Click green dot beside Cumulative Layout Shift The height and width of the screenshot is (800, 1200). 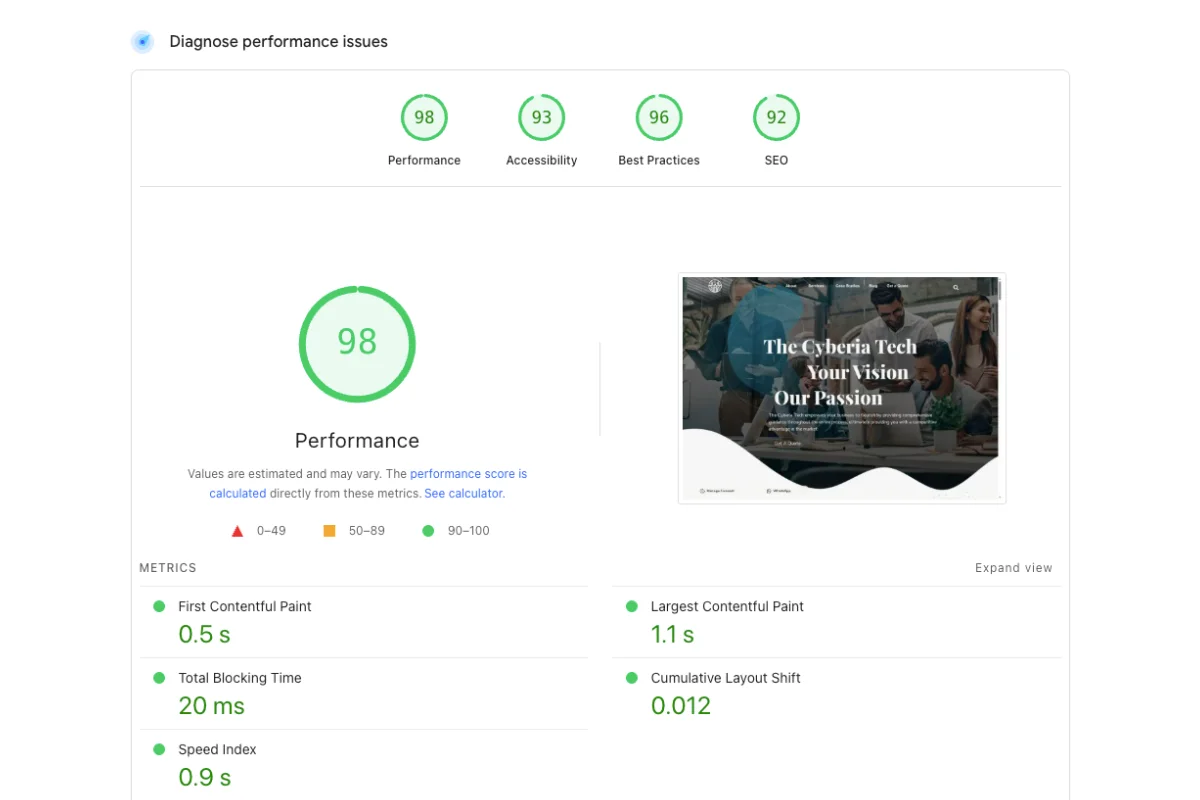pos(631,678)
